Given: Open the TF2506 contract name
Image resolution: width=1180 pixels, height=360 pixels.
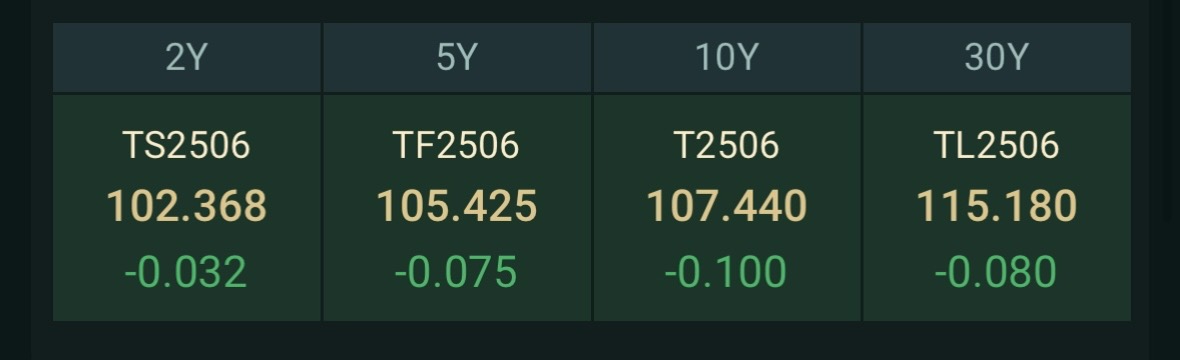Looking at the screenshot, I should click(x=457, y=145).
